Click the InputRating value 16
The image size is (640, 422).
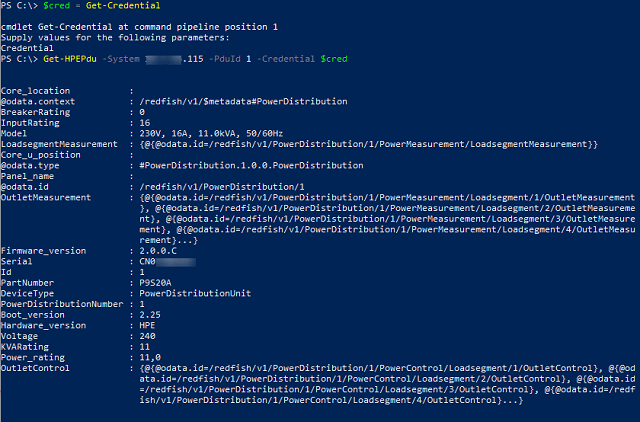[x=144, y=123]
